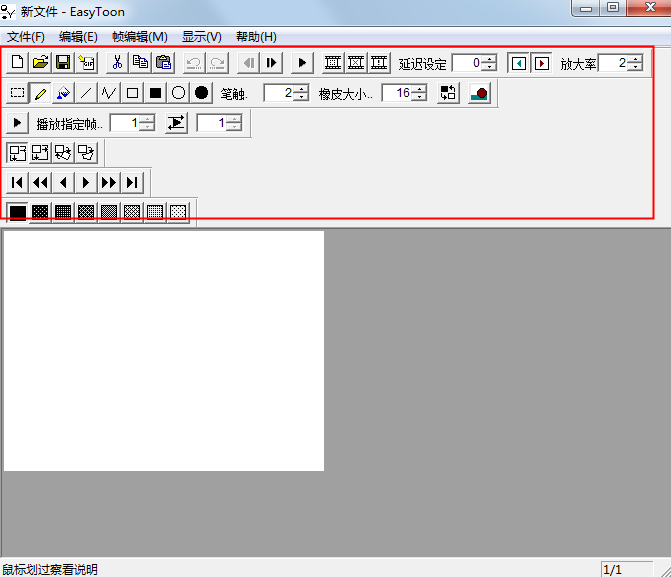
Task: Click the second frame transform icon
Action: 40,153
